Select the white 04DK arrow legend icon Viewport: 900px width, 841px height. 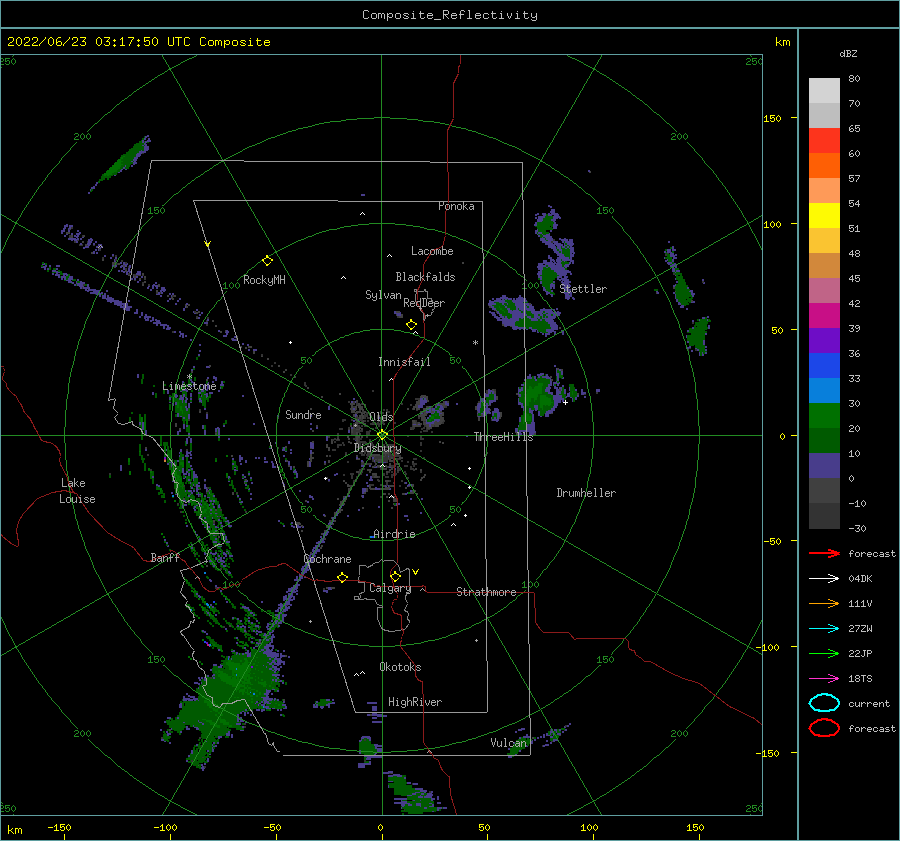coord(824,578)
